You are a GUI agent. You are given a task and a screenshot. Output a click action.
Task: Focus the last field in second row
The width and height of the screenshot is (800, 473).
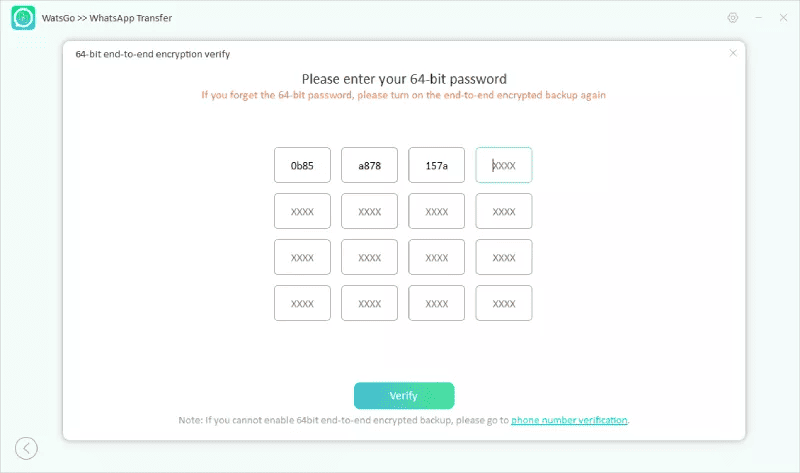504,211
